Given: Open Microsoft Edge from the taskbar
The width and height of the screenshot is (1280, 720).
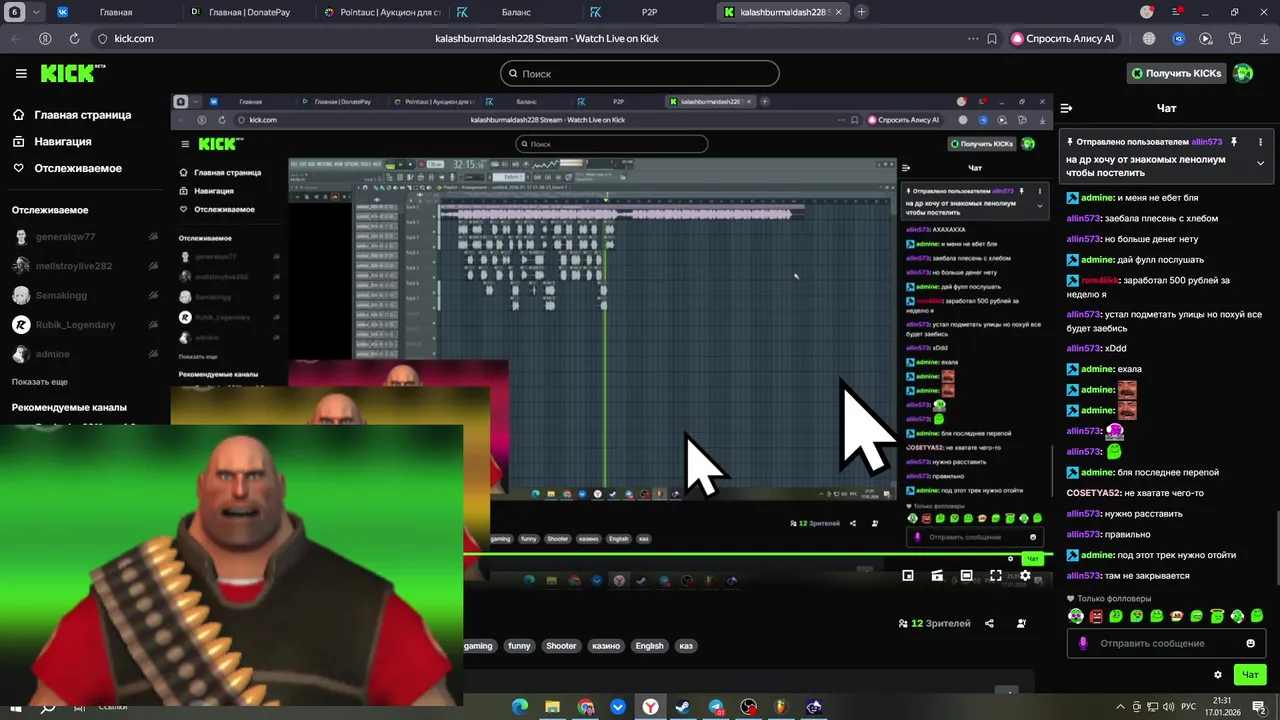Looking at the screenshot, I should (519, 707).
